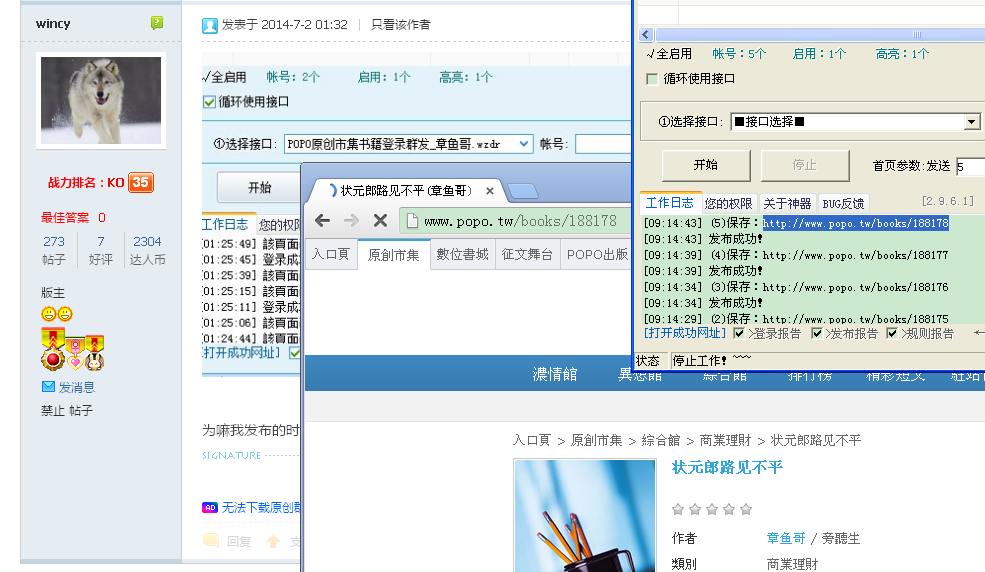Rate the book three stars

(712, 509)
